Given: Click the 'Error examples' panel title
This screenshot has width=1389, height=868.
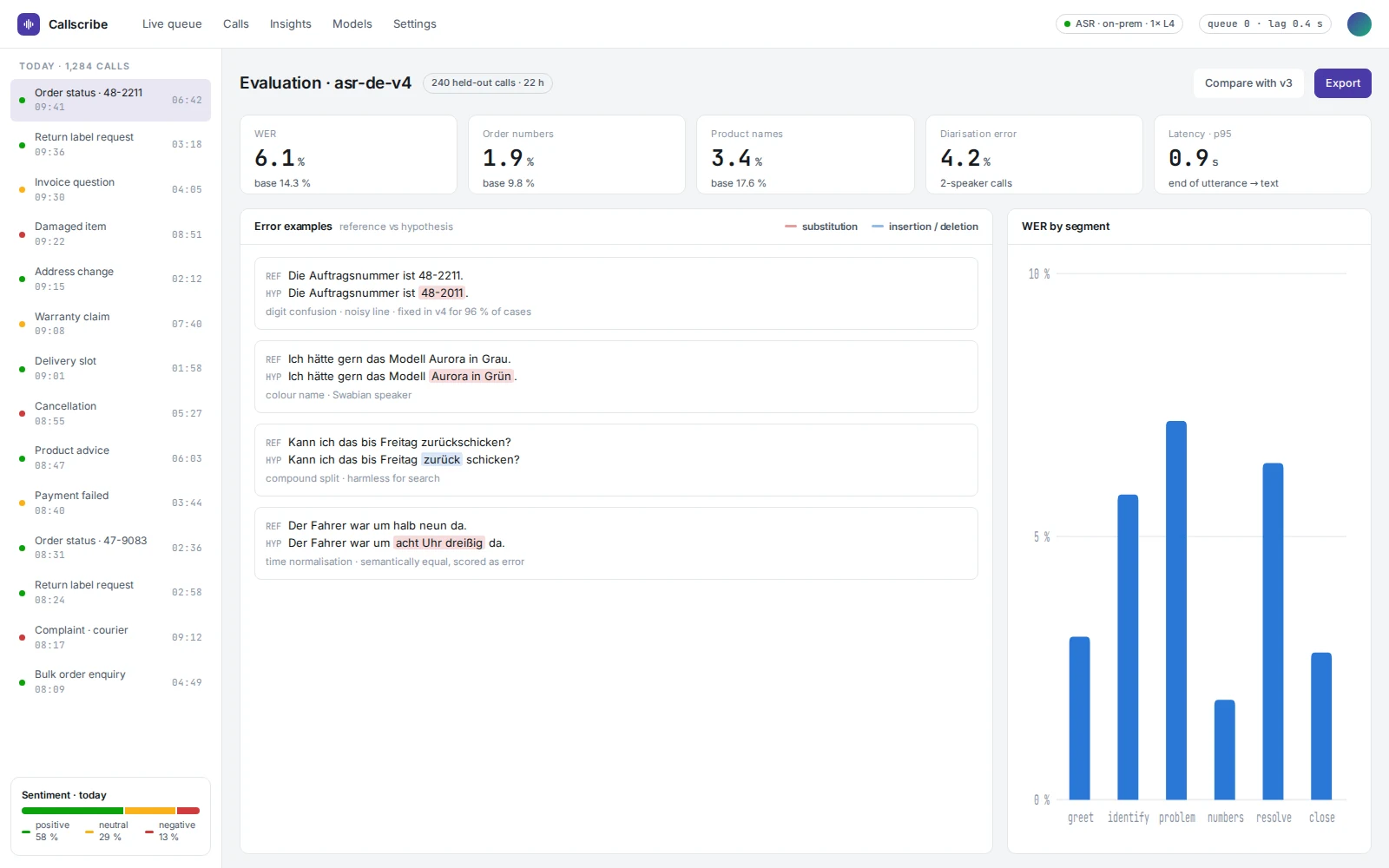Looking at the screenshot, I should pos(293,227).
